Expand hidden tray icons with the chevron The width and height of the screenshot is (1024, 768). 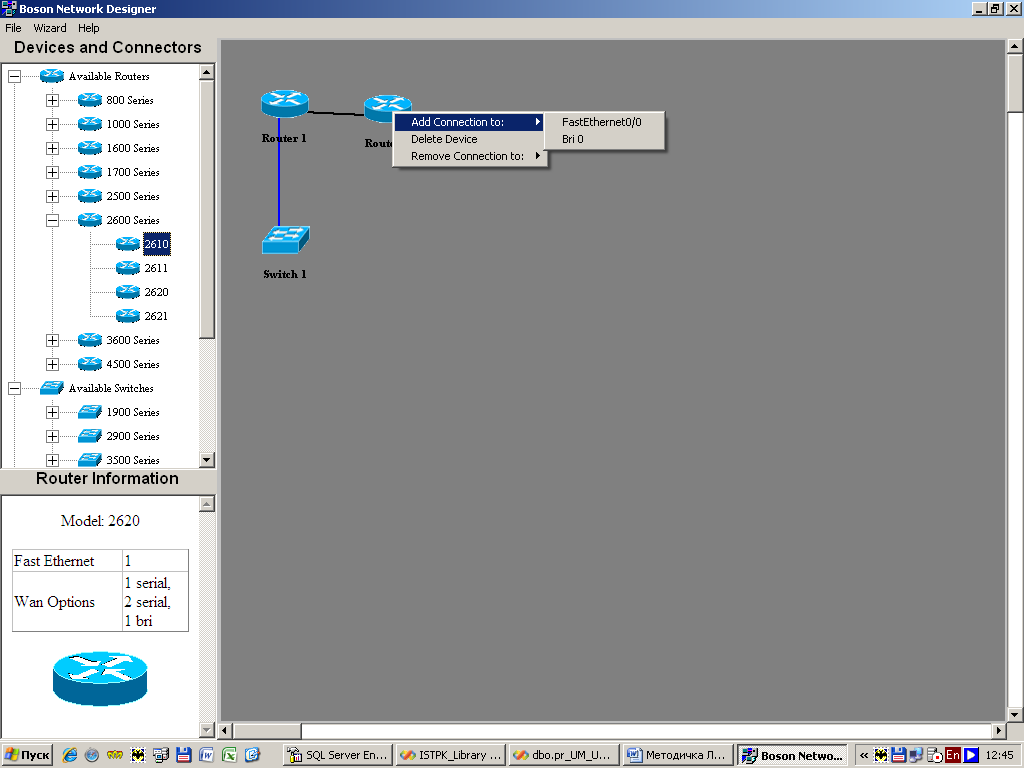(864, 755)
